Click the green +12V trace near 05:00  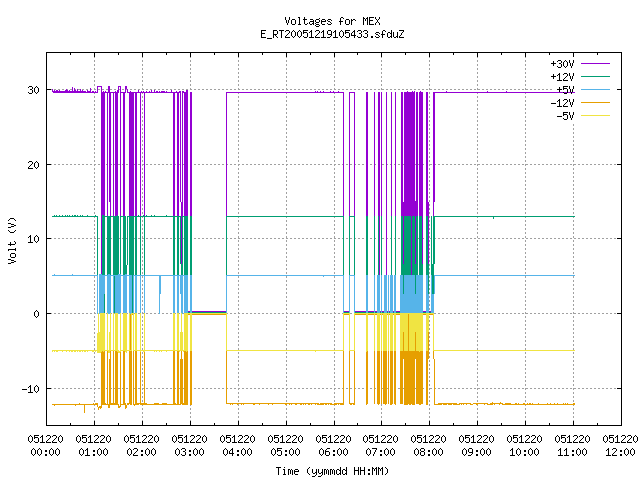(x=286, y=216)
